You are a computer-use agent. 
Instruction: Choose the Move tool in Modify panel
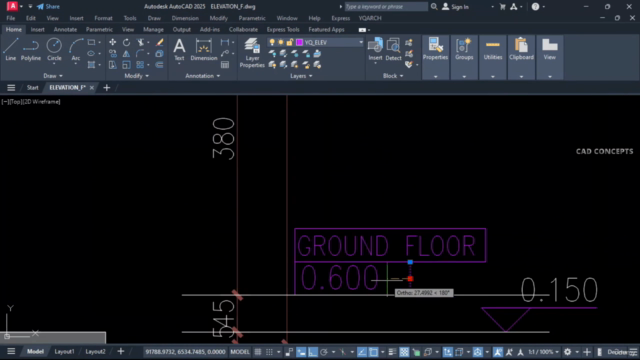113,42
